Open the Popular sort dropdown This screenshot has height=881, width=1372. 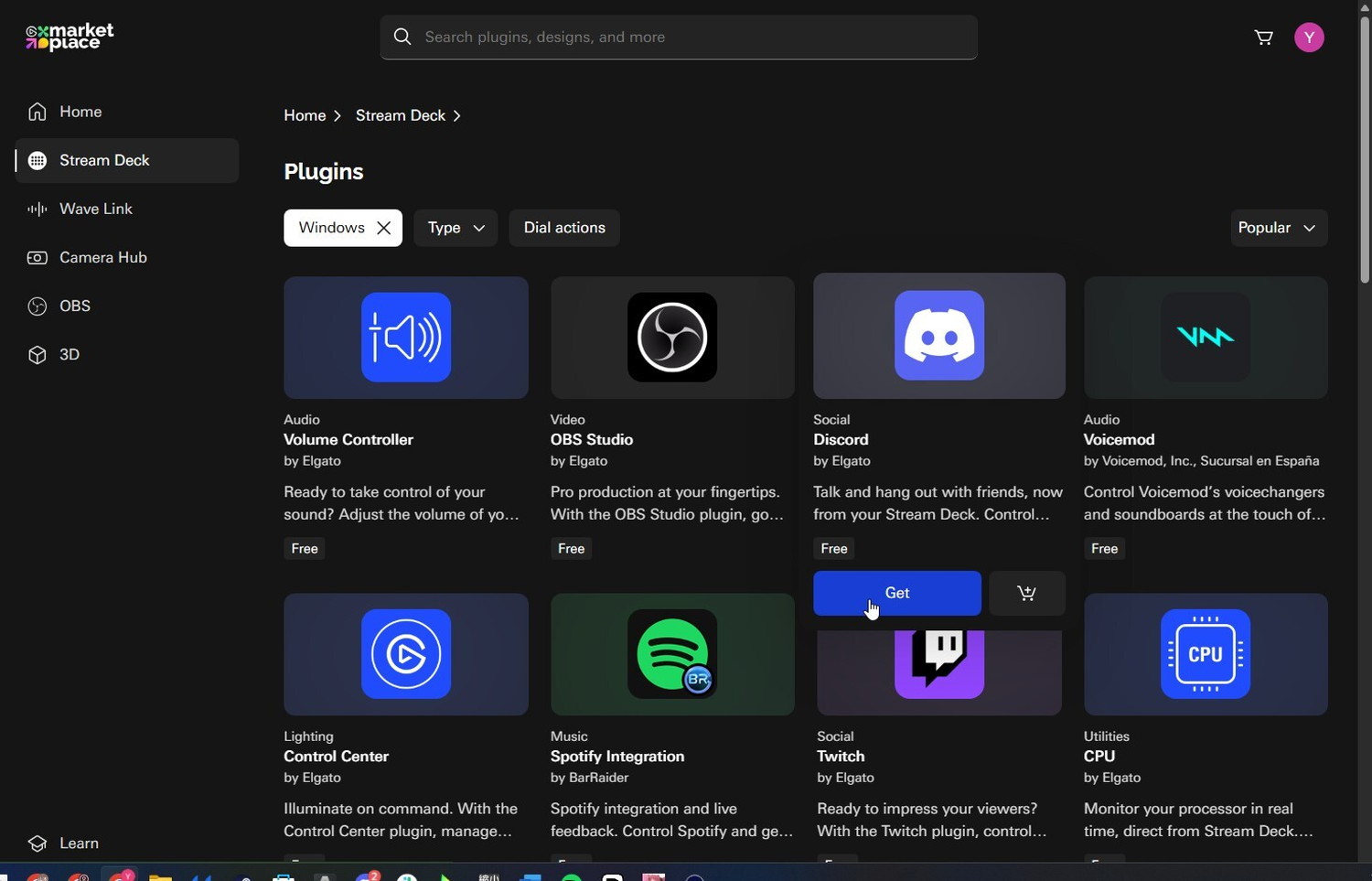(1278, 228)
